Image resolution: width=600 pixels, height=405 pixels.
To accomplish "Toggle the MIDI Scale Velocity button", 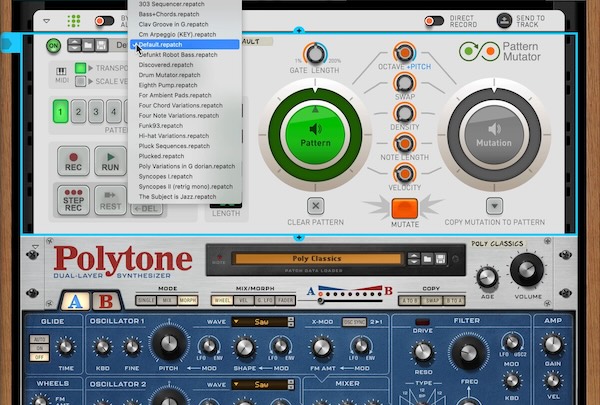I will pos(80,81).
